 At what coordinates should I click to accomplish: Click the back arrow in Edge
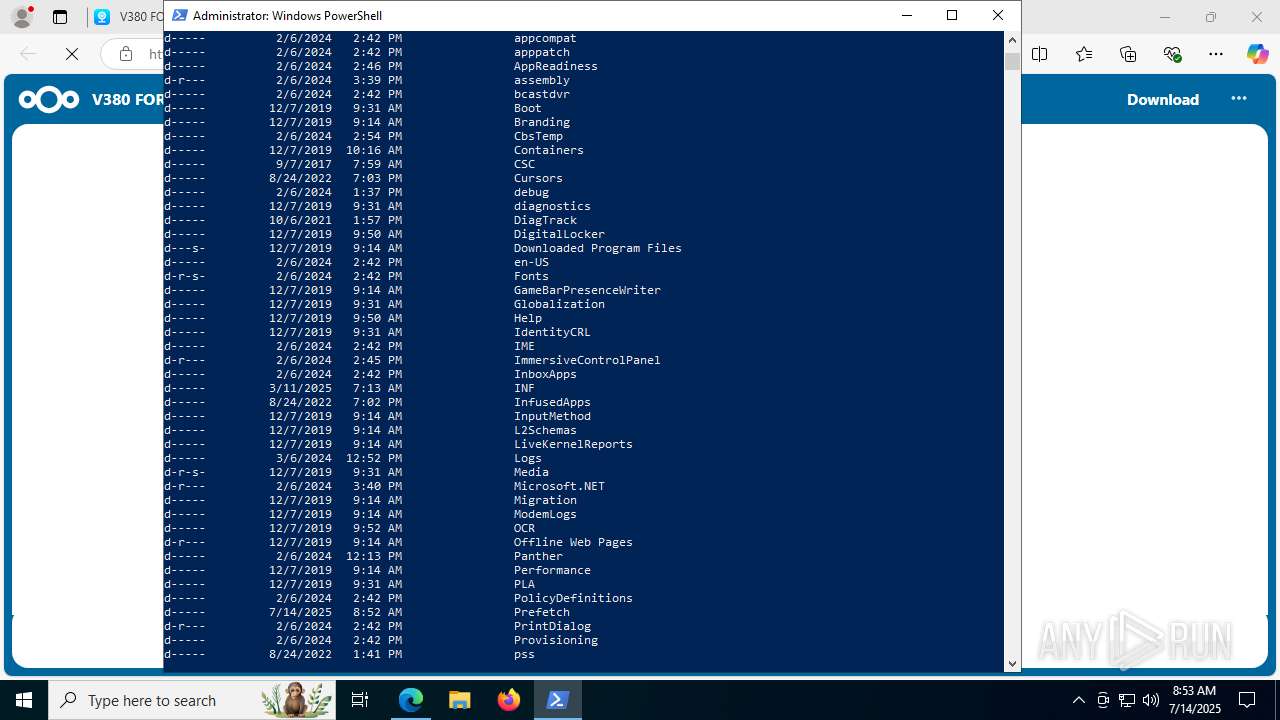click(x=28, y=54)
